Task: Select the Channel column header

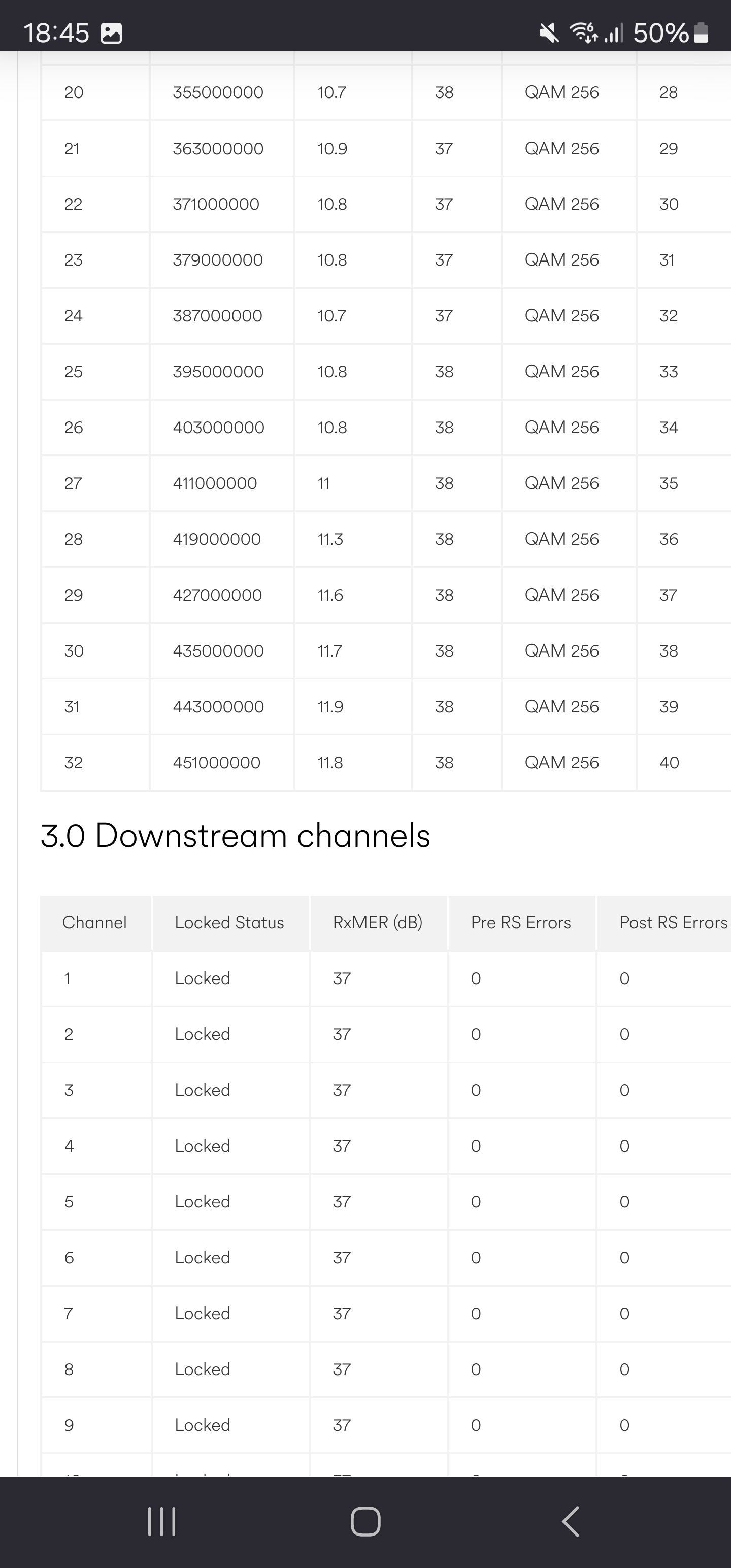Action: 95,923
